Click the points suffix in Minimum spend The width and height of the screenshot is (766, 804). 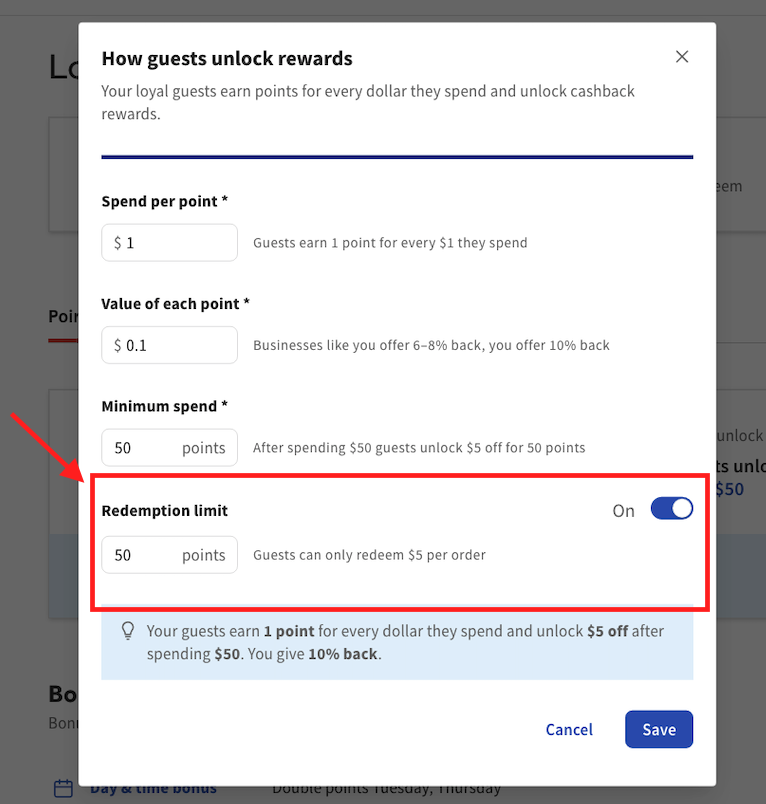click(x=204, y=448)
